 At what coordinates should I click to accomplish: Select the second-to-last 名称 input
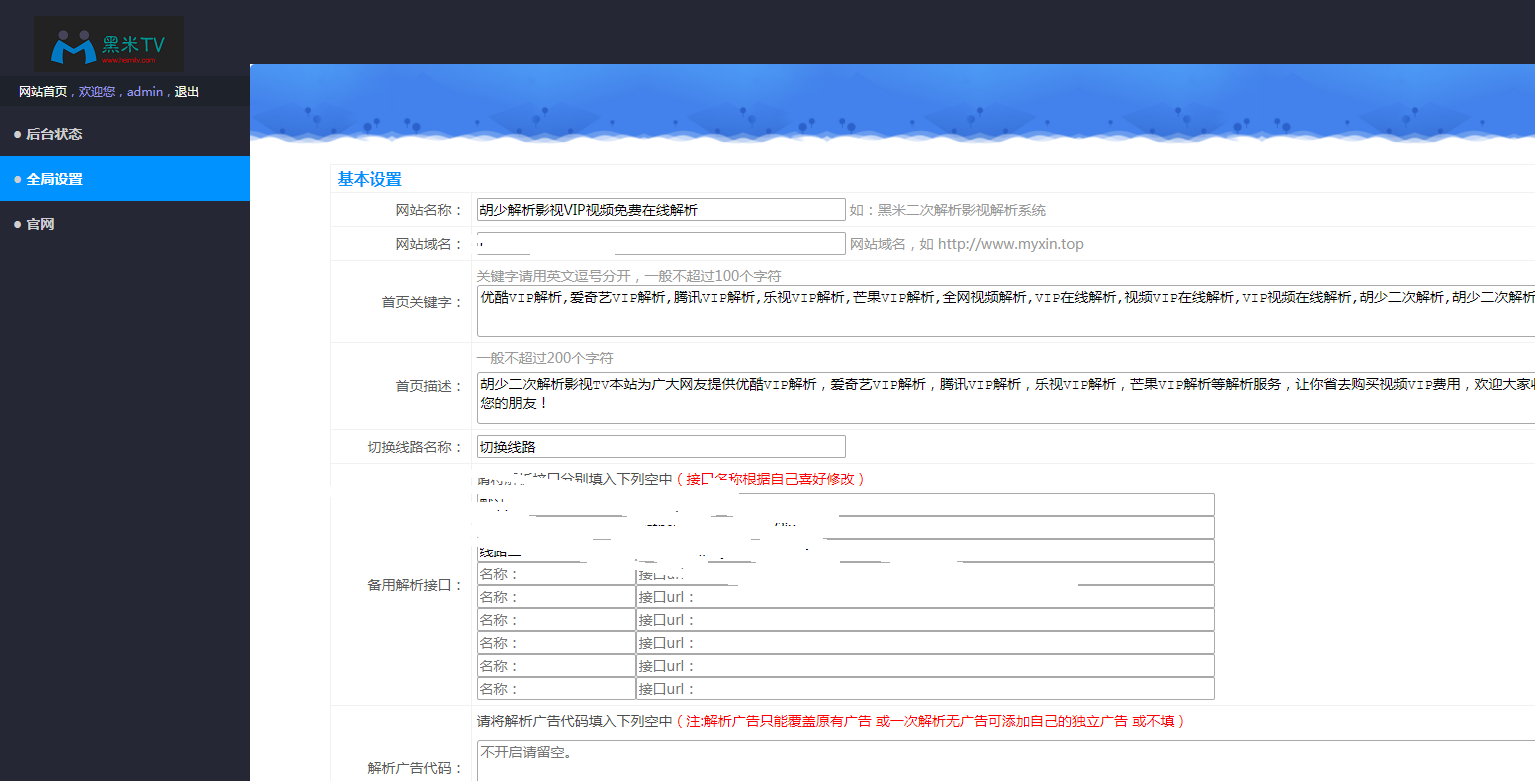coord(556,666)
